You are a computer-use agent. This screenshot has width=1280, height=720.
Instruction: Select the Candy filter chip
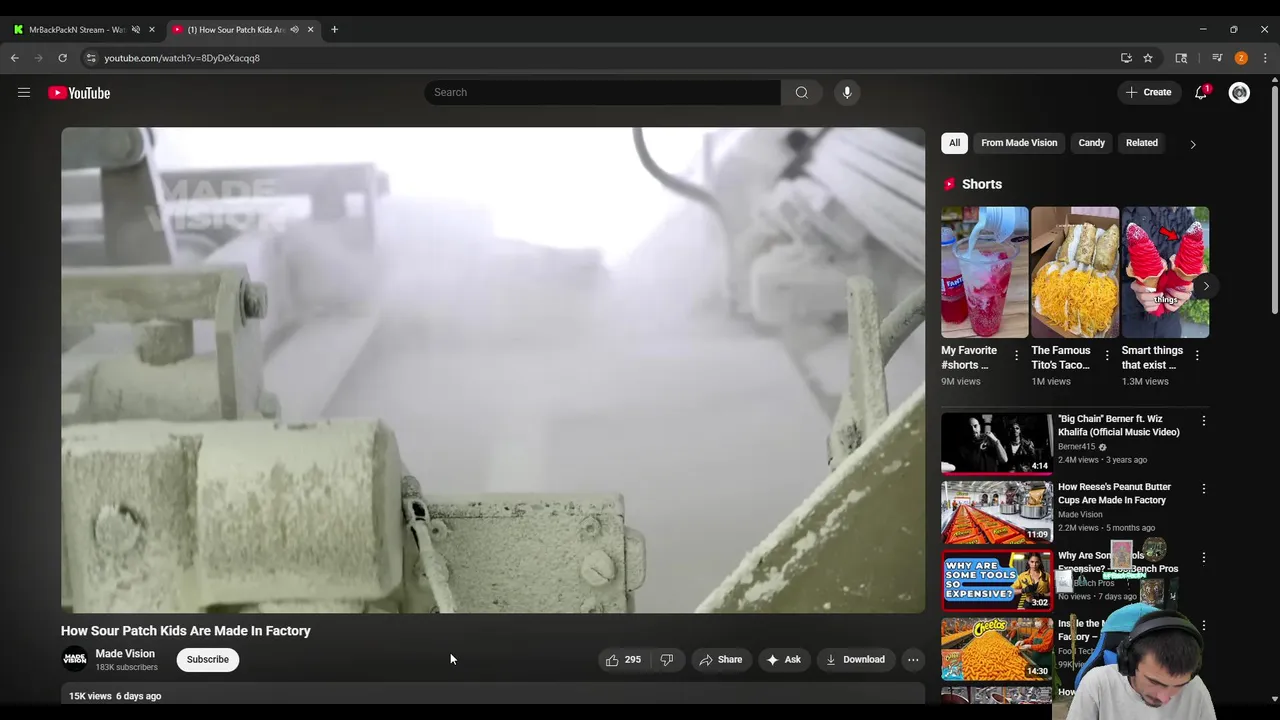pyautogui.click(x=1091, y=143)
